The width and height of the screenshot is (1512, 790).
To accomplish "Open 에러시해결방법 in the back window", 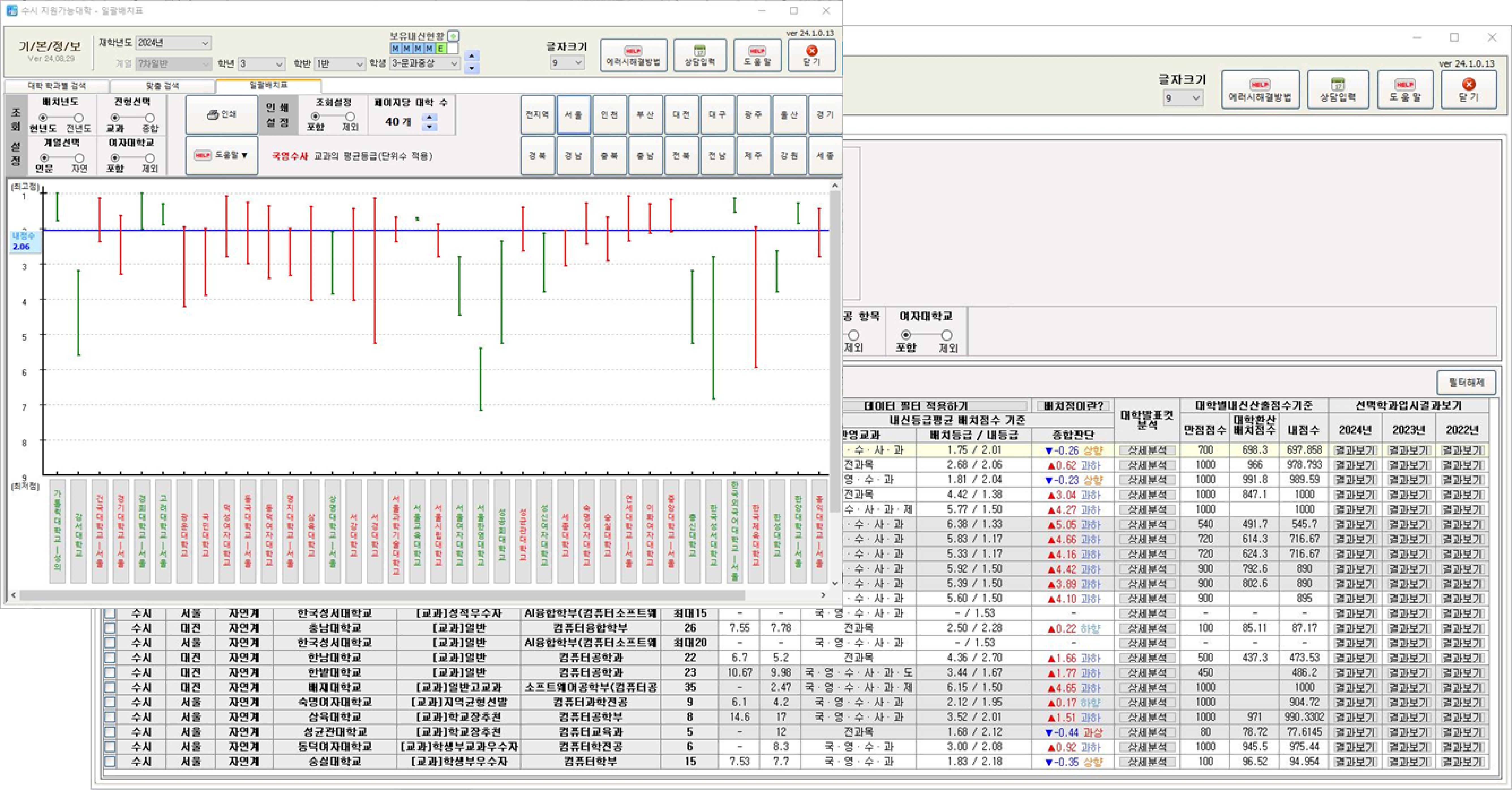I will pyautogui.click(x=1260, y=90).
